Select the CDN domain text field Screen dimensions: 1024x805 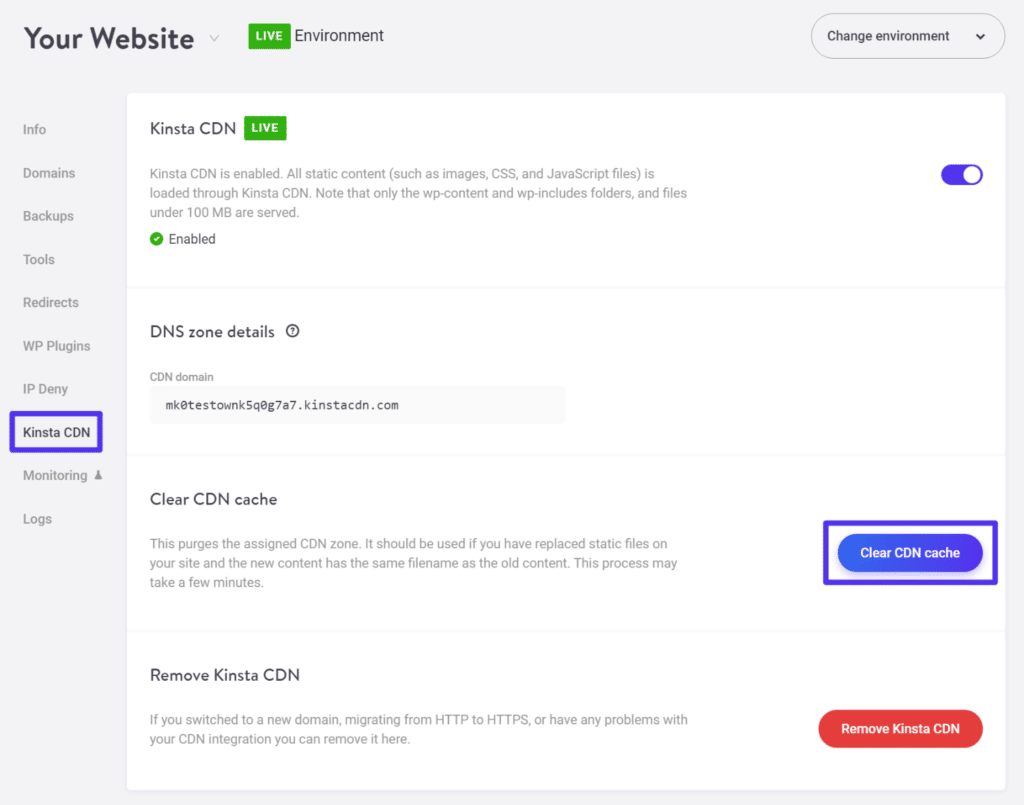click(357, 404)
